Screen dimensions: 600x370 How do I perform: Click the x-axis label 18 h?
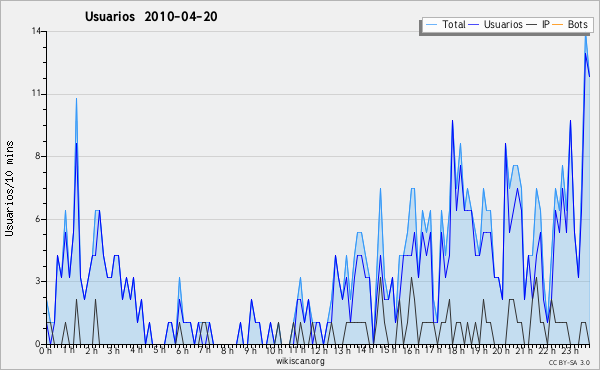click(456, 350)
